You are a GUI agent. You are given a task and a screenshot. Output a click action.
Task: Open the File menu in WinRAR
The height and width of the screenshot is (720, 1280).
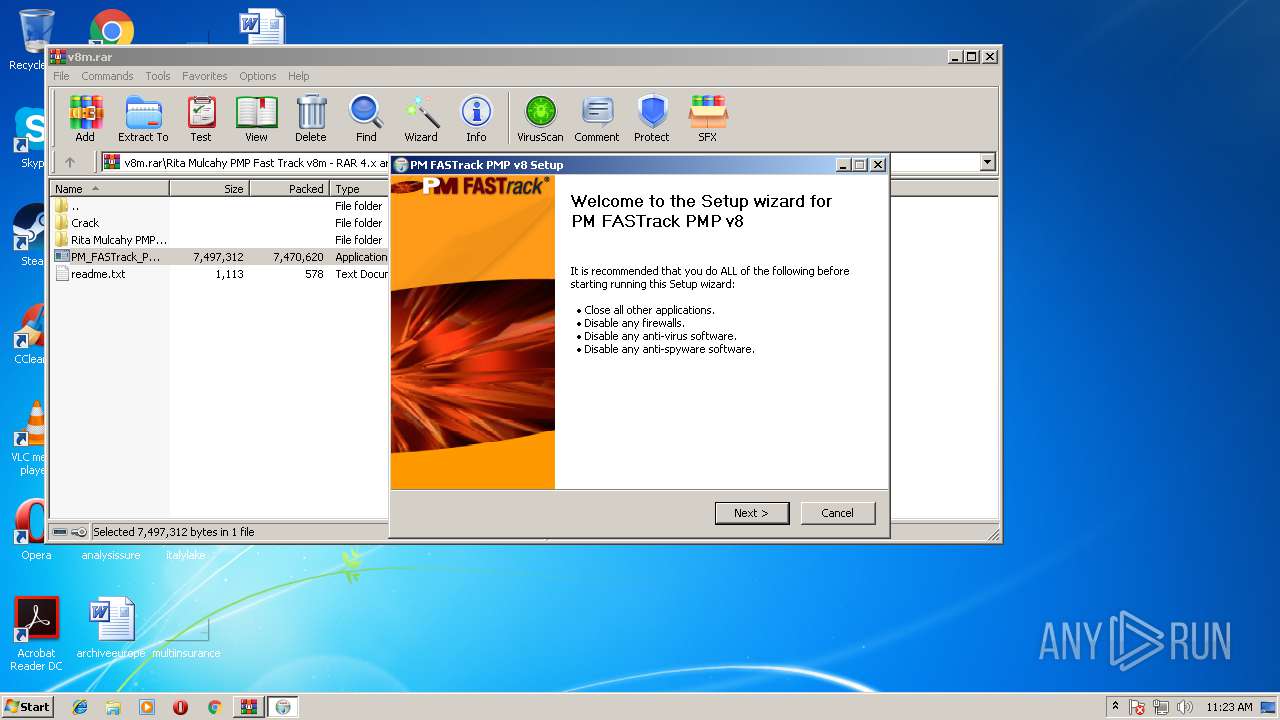pyautogui.click(x=61, y=76)
